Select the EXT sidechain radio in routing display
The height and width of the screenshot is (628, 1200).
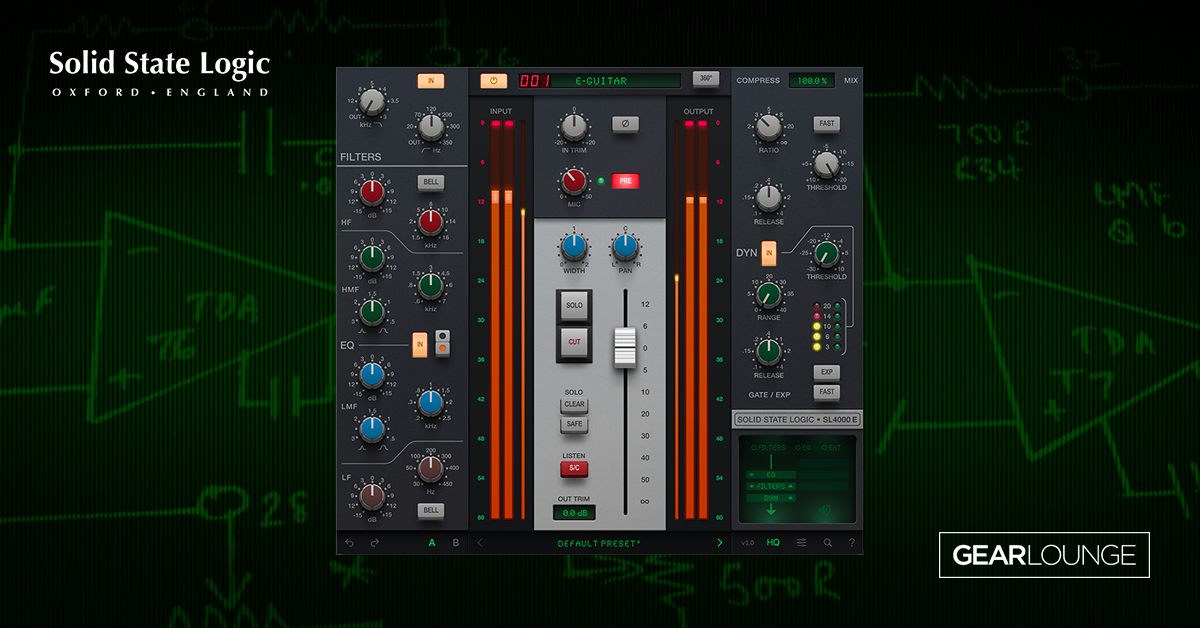tap(824, 448)
